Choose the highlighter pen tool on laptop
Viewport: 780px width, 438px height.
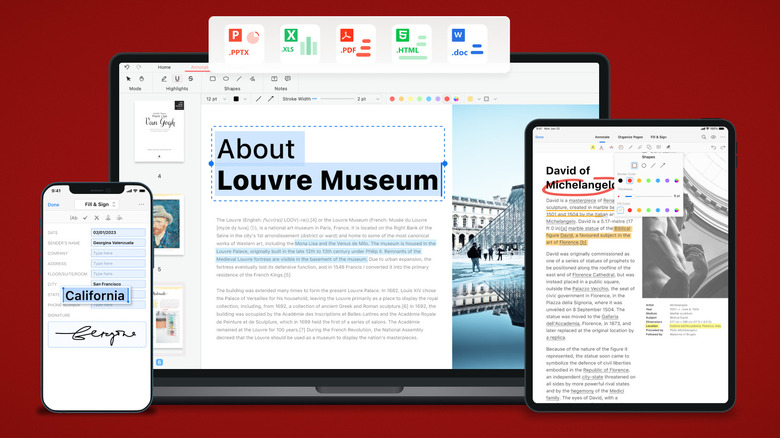(x=164, y=79)
